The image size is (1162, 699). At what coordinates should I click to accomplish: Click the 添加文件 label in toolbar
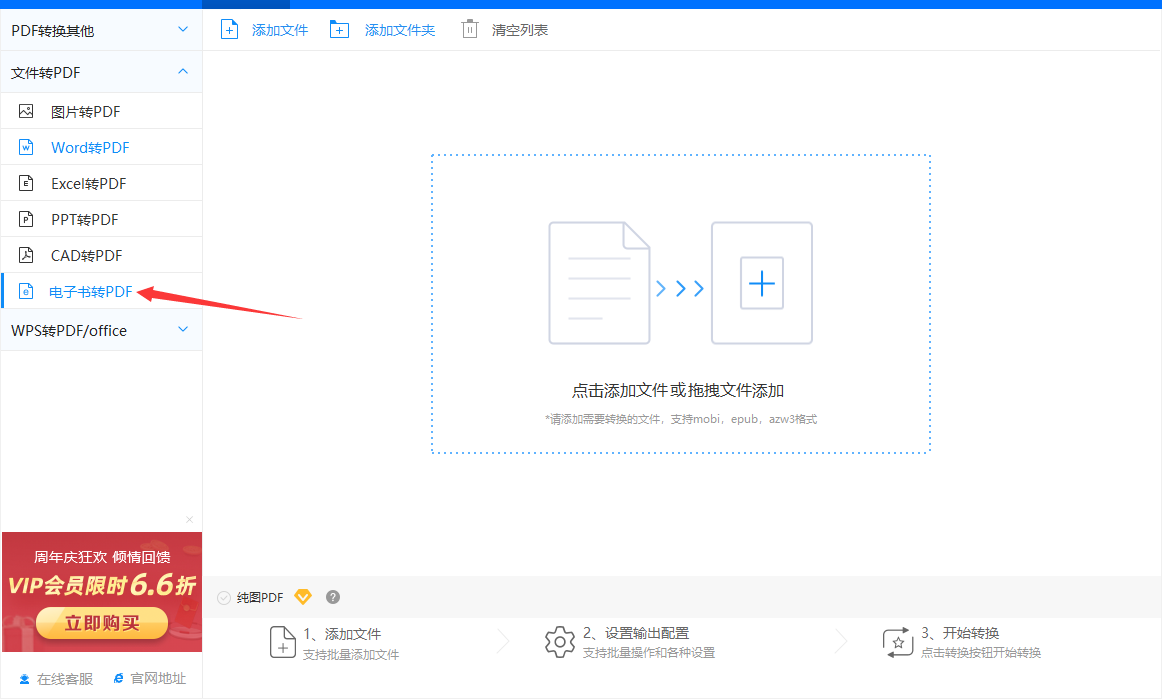click(x=279, y=30)
